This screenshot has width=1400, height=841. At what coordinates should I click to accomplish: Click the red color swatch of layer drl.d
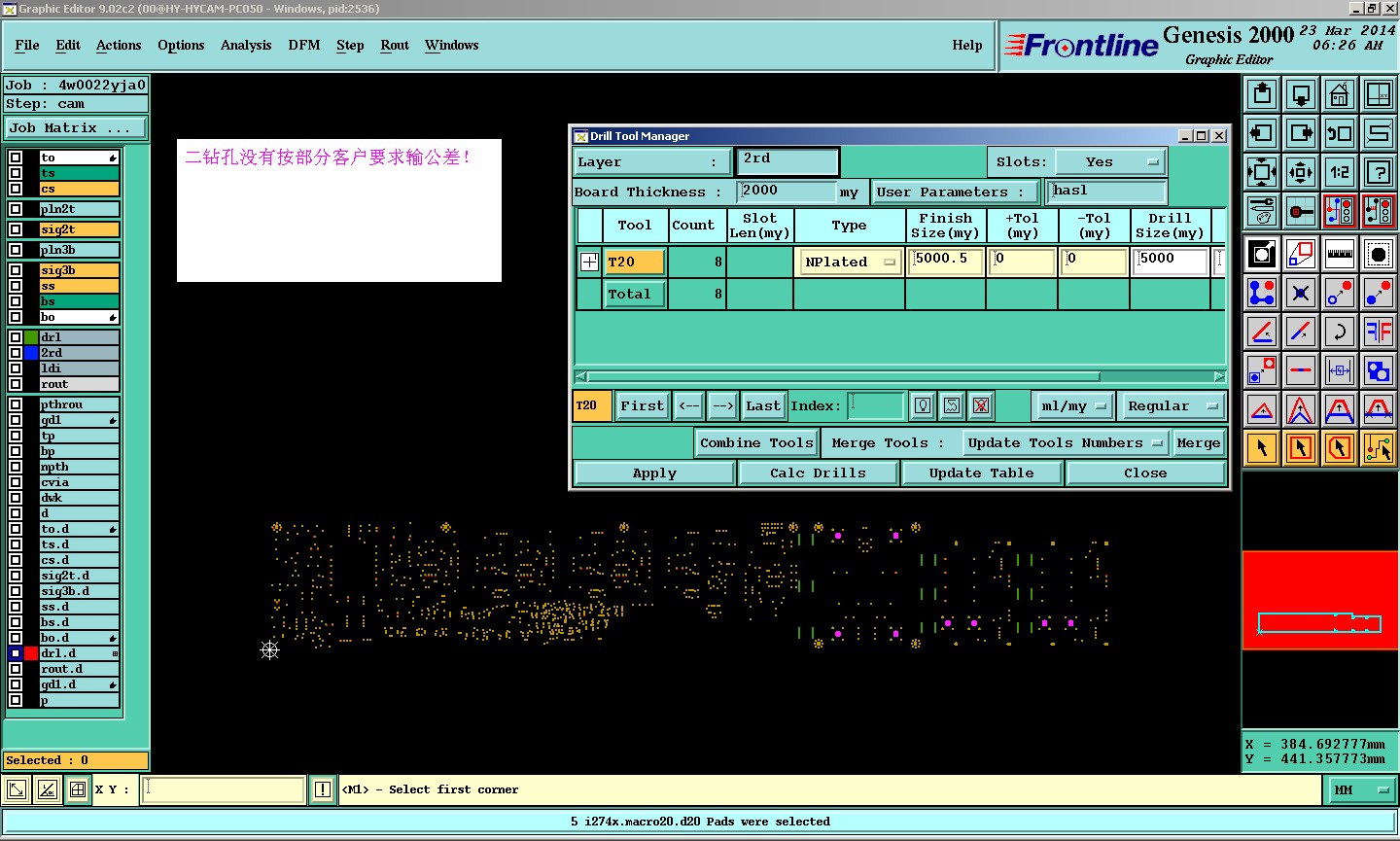click(31, 653)
